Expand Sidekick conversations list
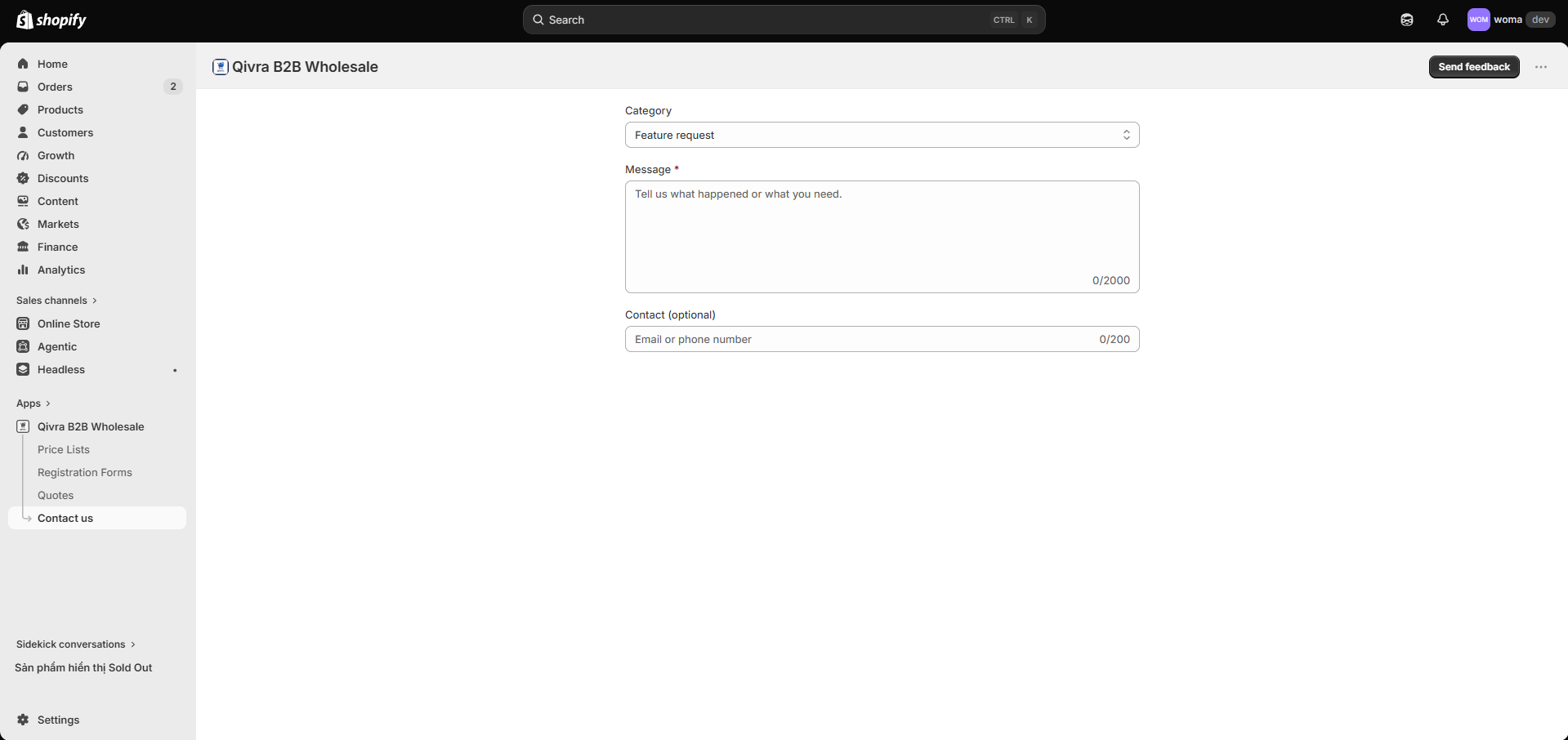This screenshot has height=740, width=1568. click(x=76, y=644)
